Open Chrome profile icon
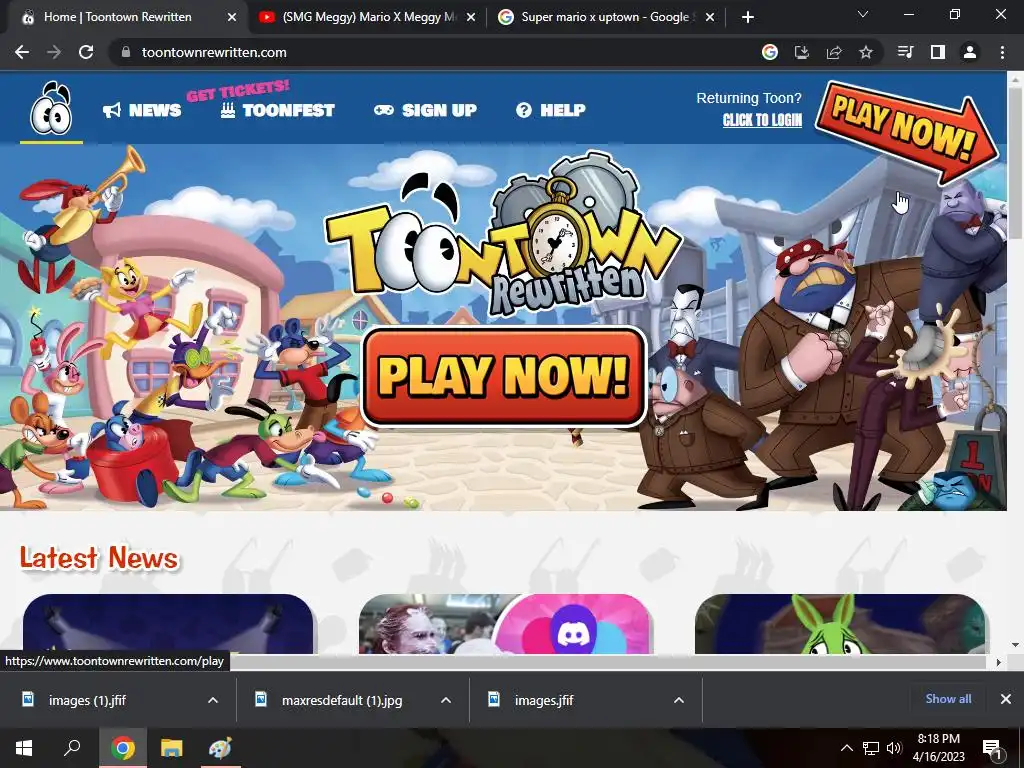The width and height of the screenshot is (1024, 768). (x=970, y=52)
